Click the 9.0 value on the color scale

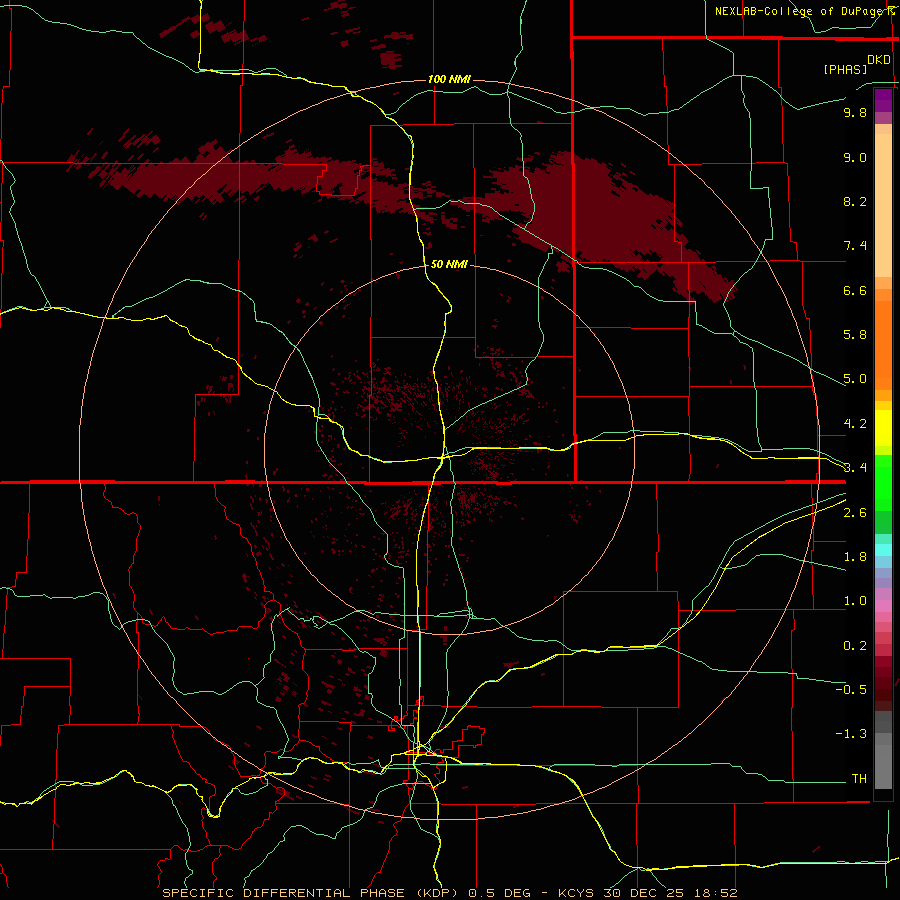(855, 157)
